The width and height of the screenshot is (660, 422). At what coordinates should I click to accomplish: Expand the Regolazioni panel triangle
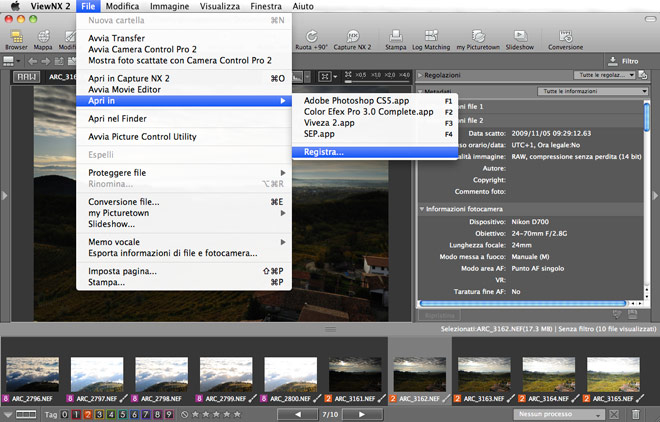pos(420,75)
